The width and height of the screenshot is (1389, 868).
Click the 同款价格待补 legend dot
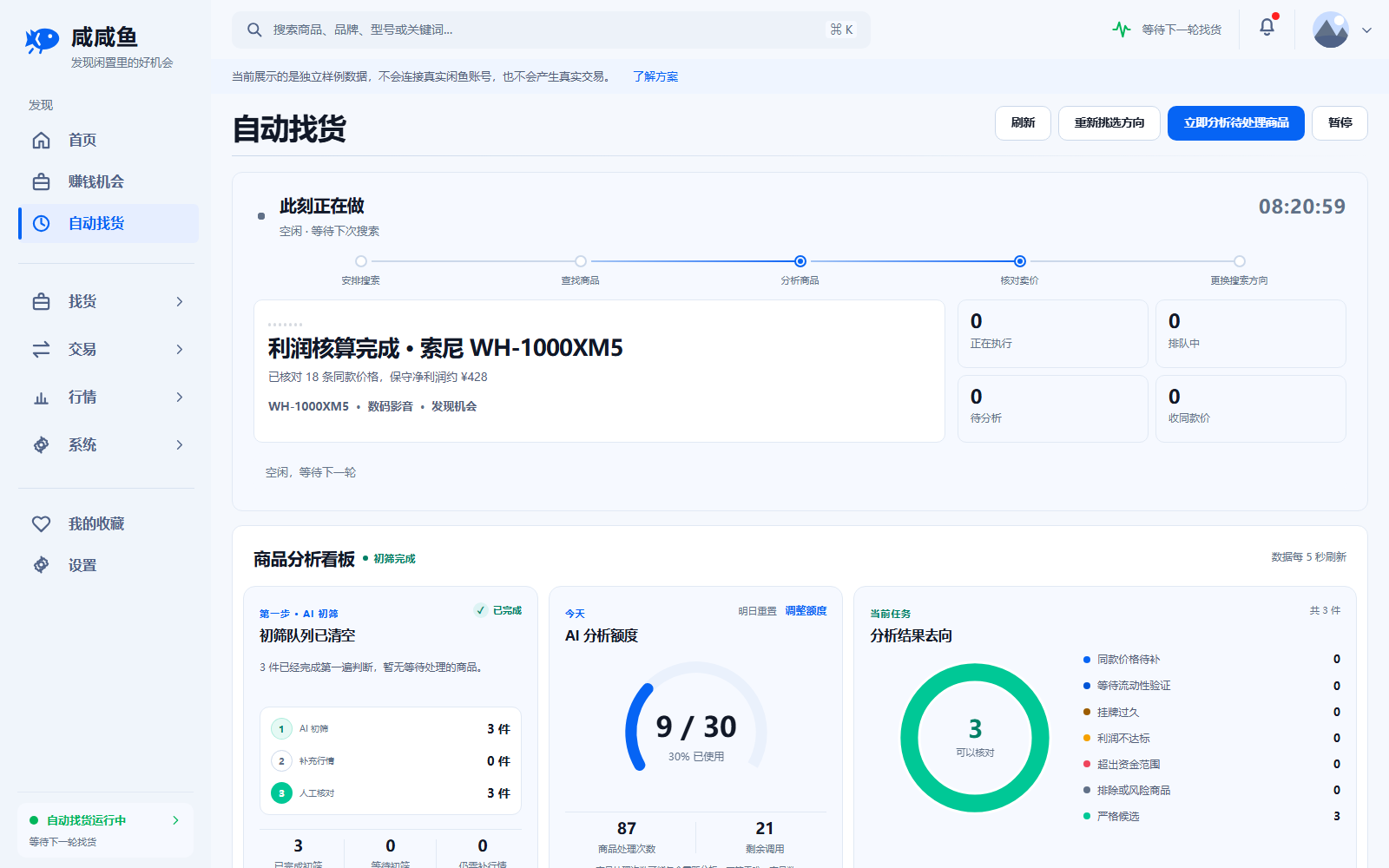pos(1087,660)
